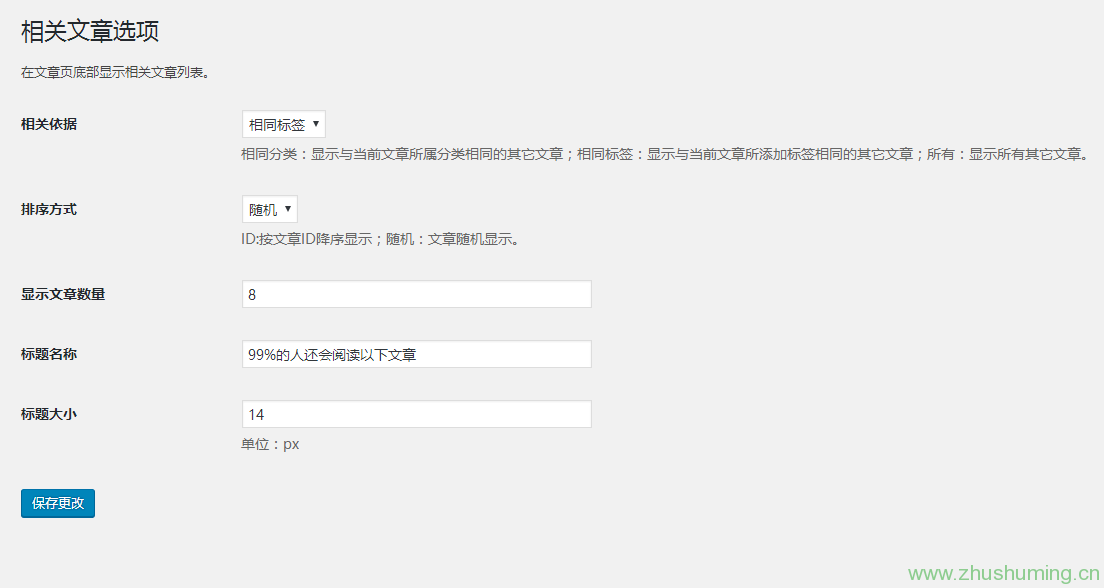Focus the 标题大小 field containing 14

416,414
